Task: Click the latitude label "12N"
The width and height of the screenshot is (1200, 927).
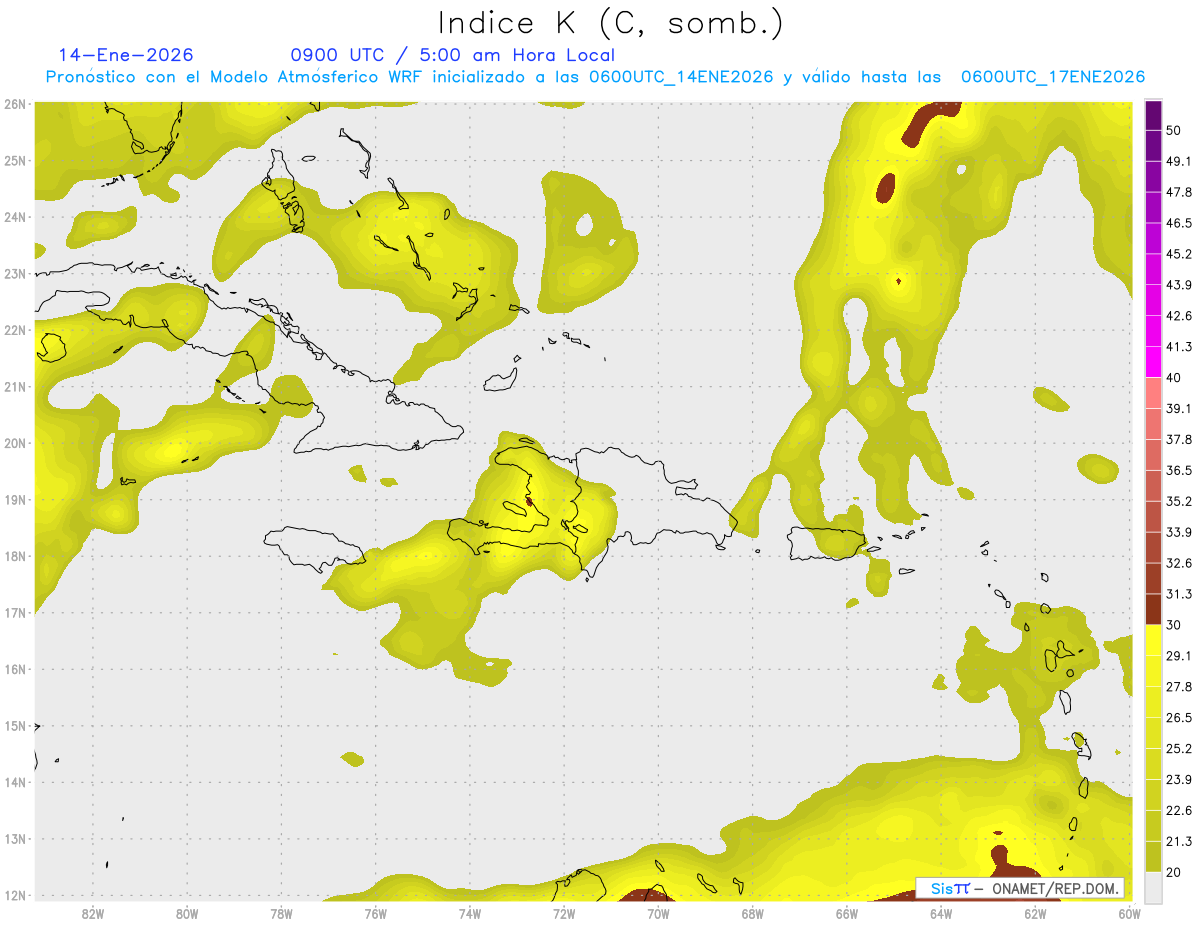Action: tap(15, 896)
